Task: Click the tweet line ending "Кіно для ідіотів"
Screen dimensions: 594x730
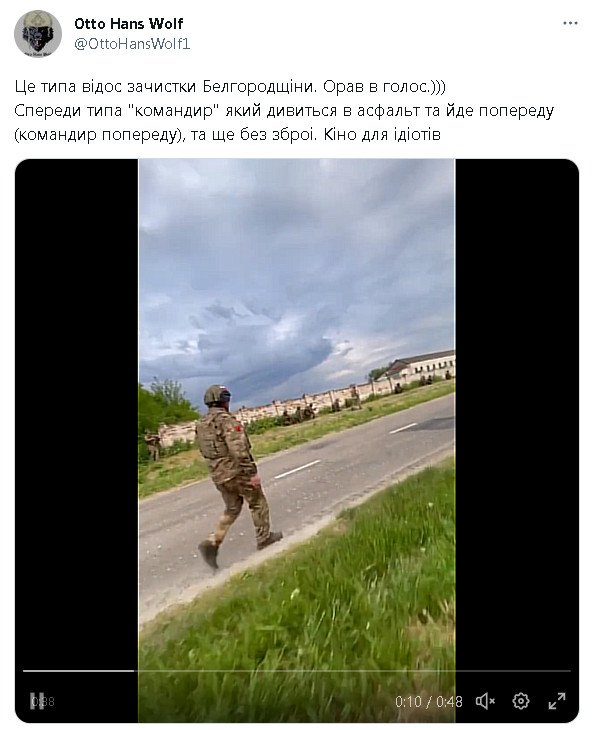Action: point(227,135)
